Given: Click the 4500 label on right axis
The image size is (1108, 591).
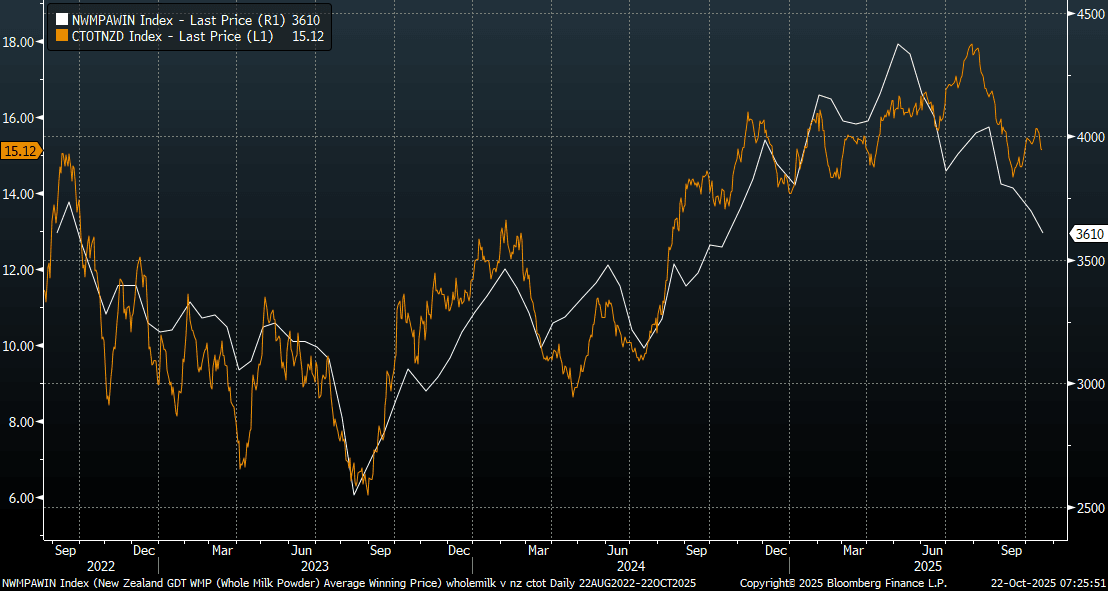Looking at the screenshot, I should click(x=1089, y=13).
